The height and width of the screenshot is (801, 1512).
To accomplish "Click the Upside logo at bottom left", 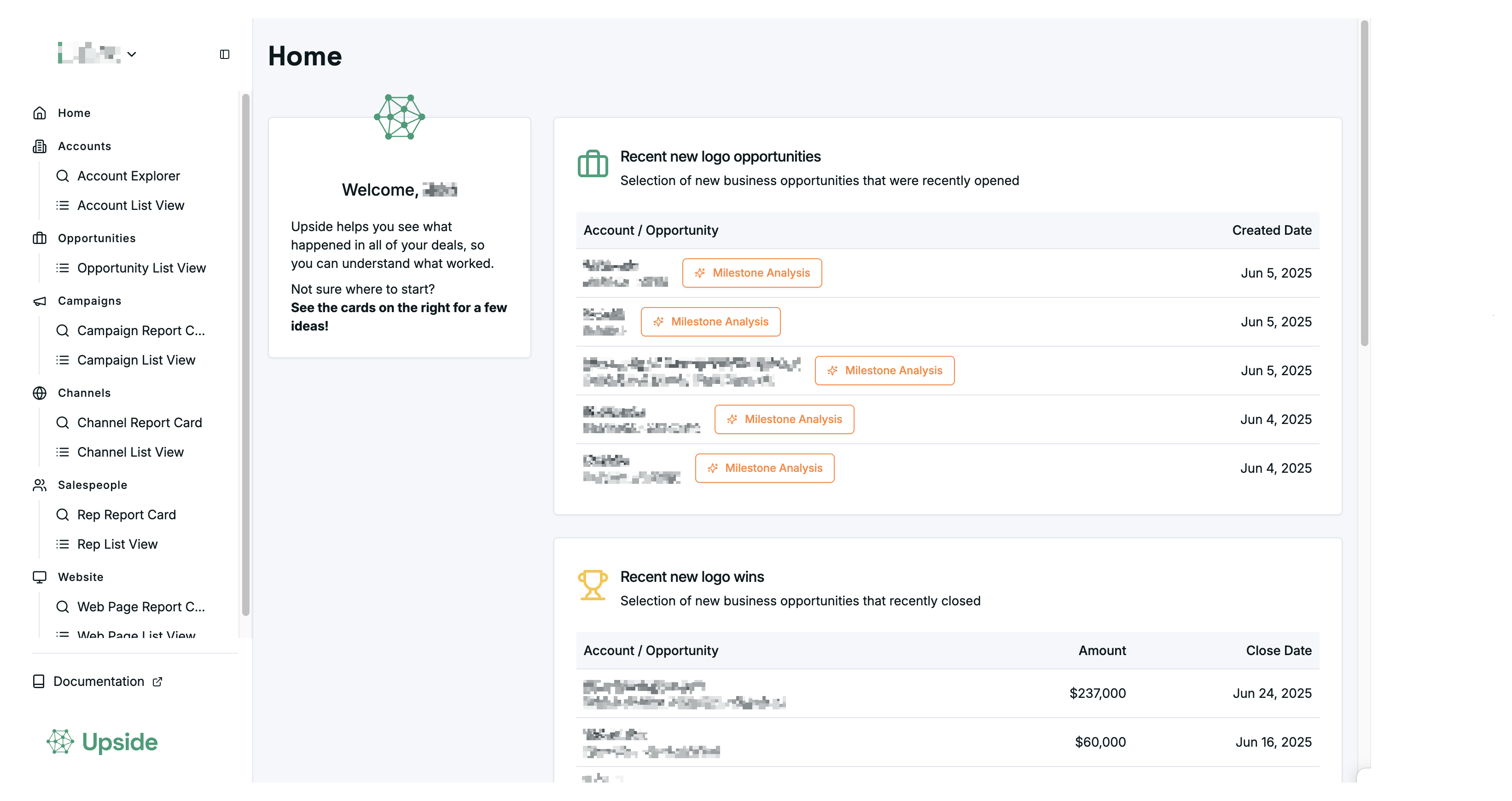I will click(102, 742).
